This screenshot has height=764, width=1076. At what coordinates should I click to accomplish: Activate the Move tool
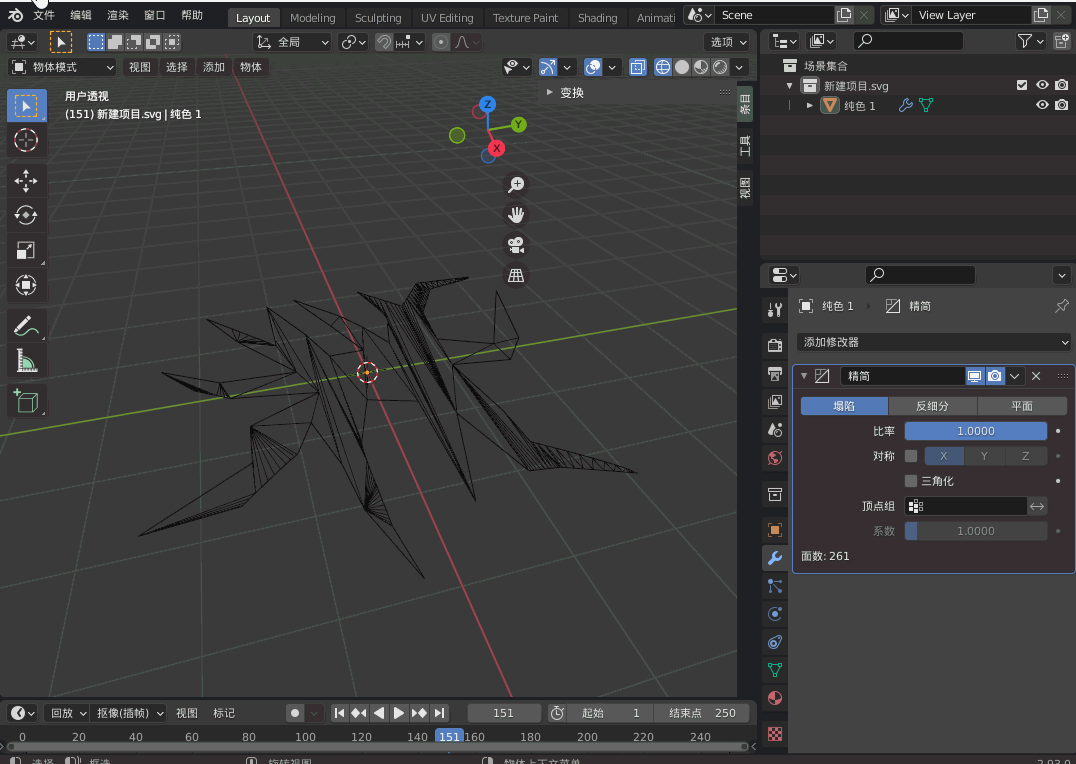coord(26,181)
